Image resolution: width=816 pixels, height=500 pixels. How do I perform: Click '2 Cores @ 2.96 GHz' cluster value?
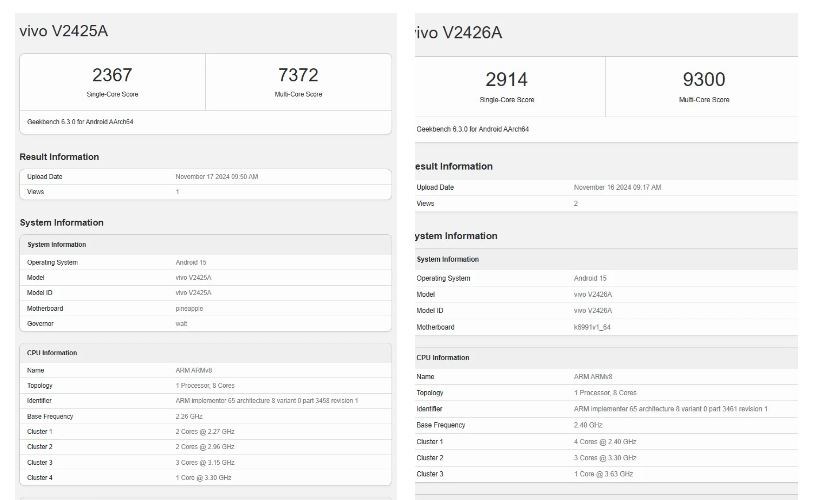tap(205, 447)
